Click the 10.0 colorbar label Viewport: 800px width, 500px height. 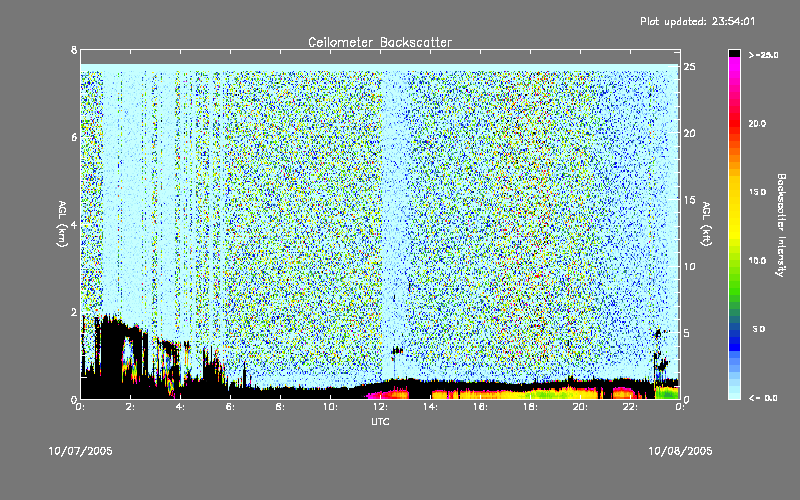point(757,260)
